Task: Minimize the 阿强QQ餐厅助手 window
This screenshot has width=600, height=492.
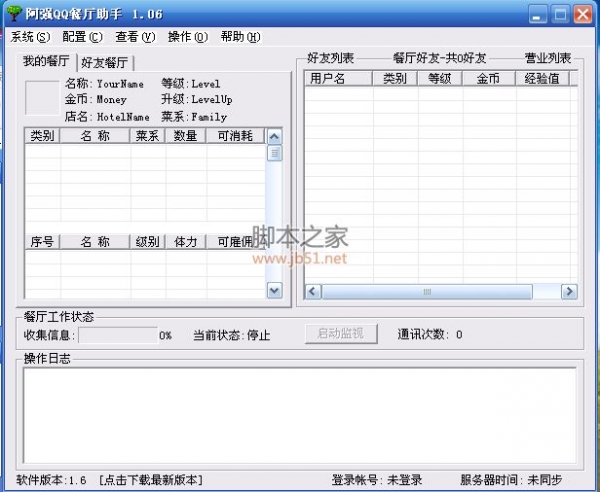Action: coord(538,15)
